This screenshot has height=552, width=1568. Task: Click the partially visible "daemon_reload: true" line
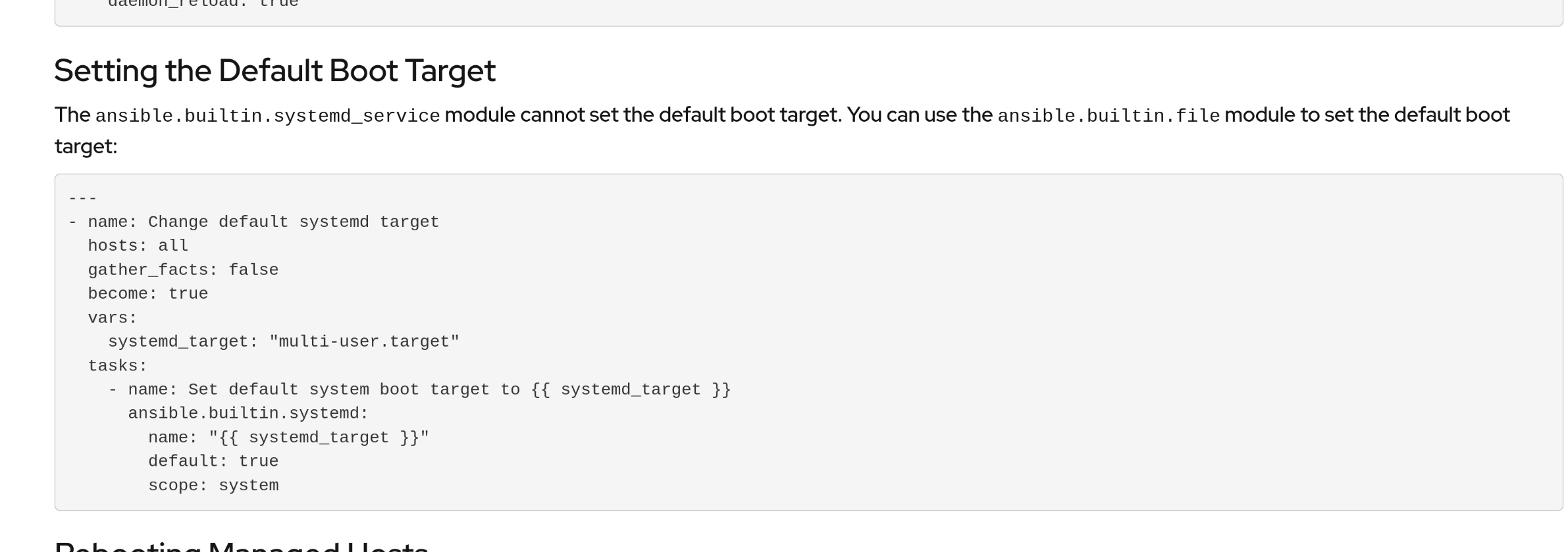click(x=203, y=4)
